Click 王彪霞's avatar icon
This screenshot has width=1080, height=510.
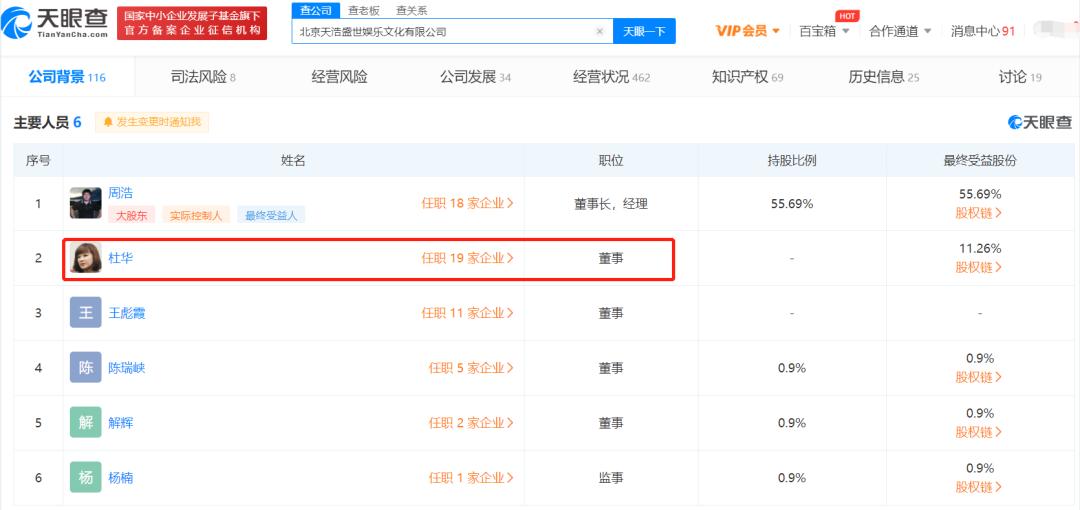[x=85, y=313]
